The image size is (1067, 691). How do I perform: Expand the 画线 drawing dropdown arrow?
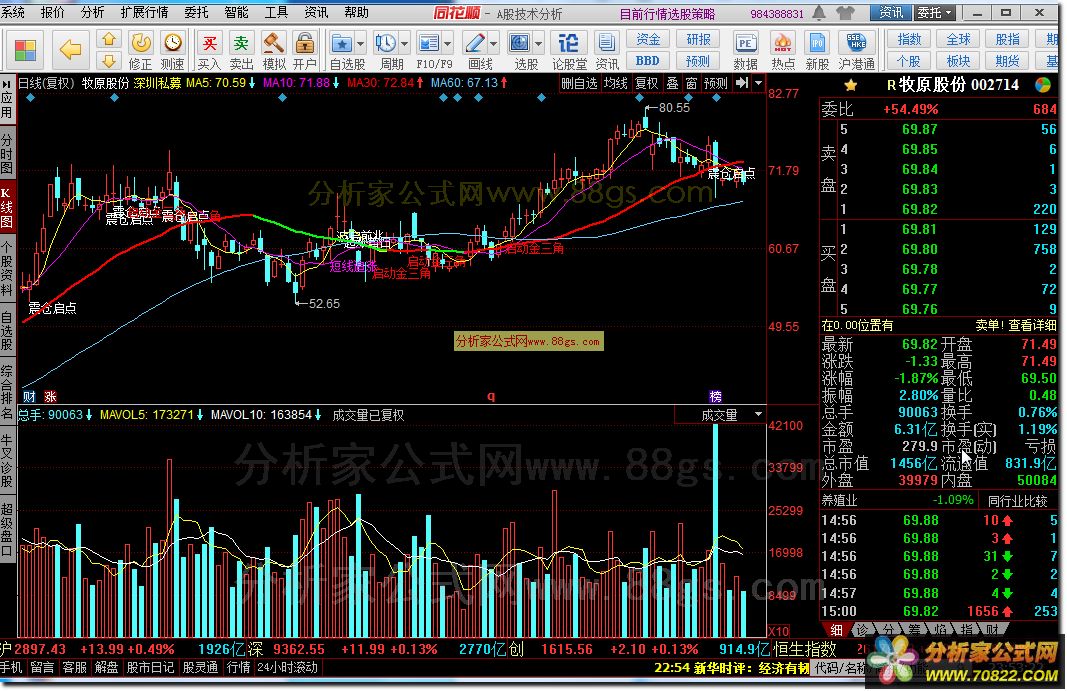(494, 45)
